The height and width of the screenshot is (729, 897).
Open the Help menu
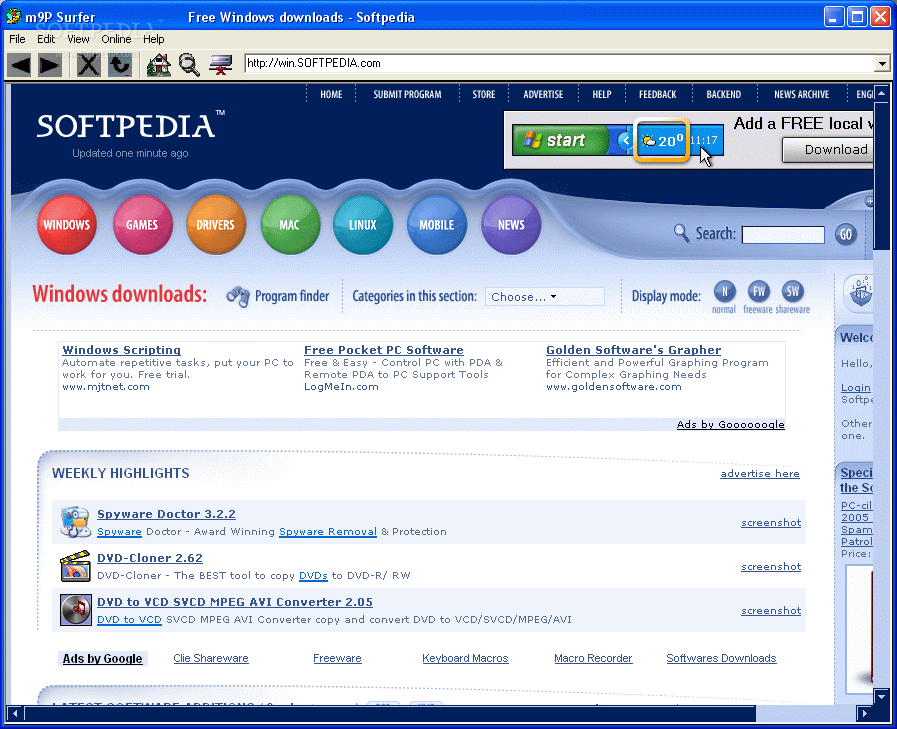click(153, 39)
